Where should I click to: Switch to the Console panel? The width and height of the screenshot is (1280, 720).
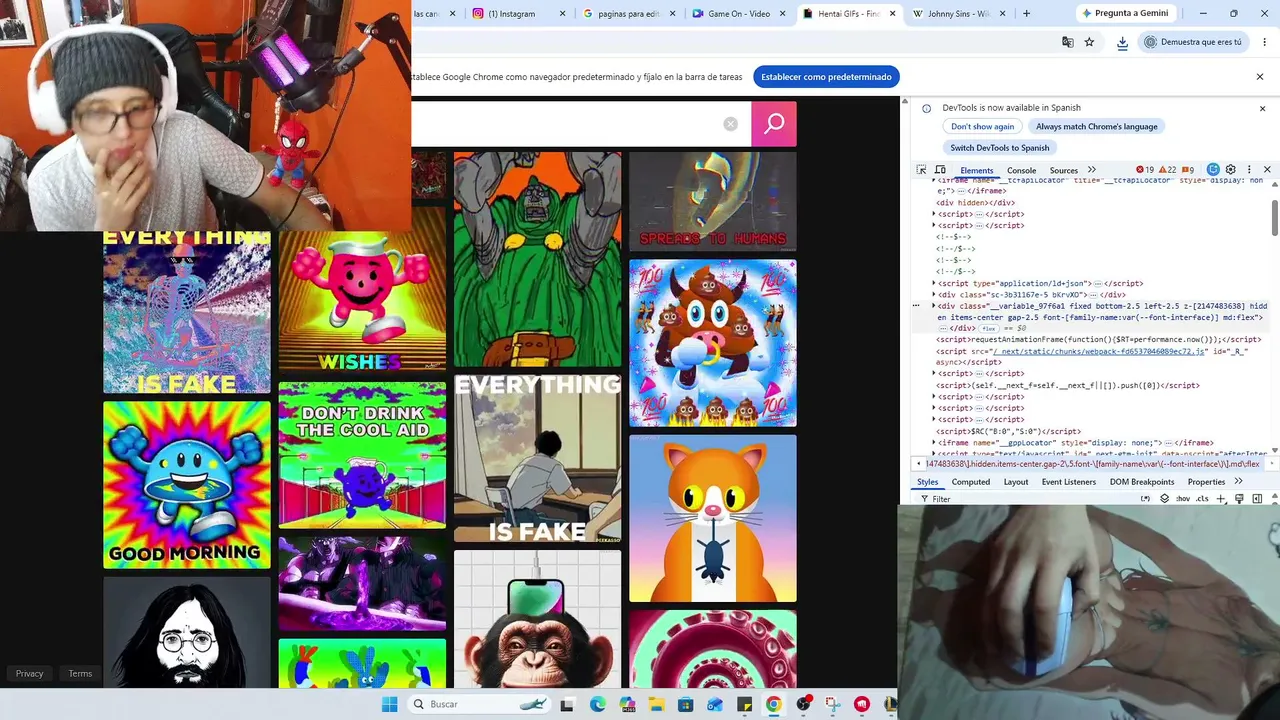[1021, 170]
